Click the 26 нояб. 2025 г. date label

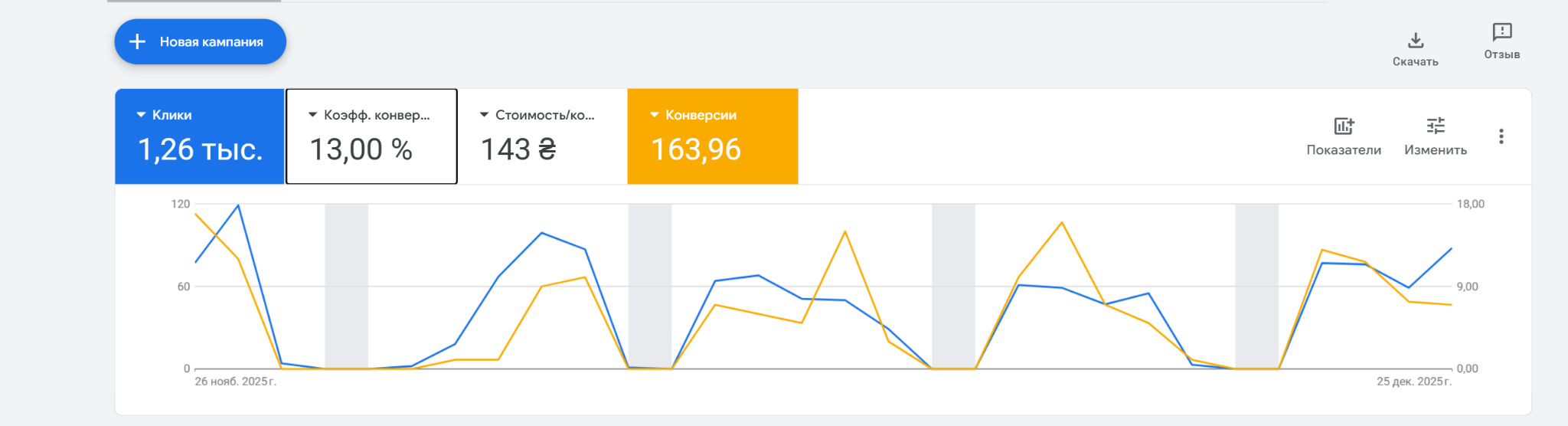point(235,382)
